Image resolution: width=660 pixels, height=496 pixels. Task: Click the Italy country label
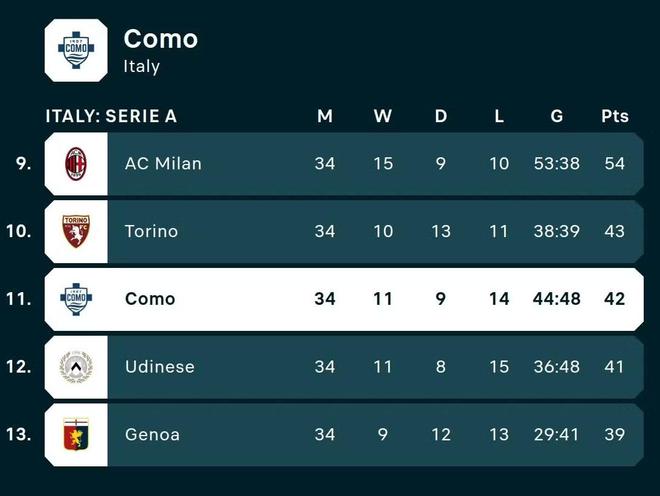142,67
